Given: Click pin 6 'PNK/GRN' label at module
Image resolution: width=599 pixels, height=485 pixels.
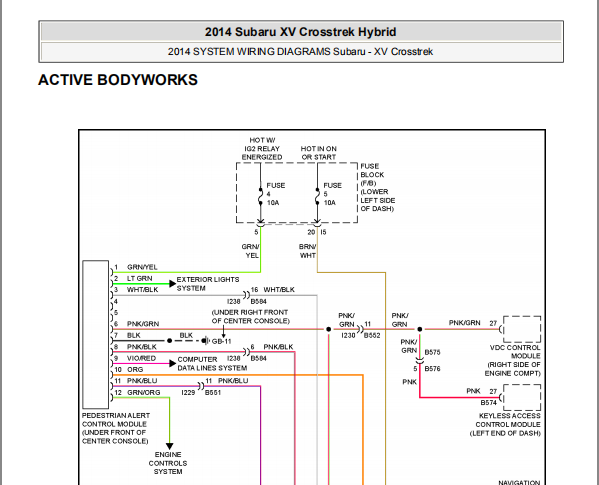Looking at the screenshot, I should point(143,324).
